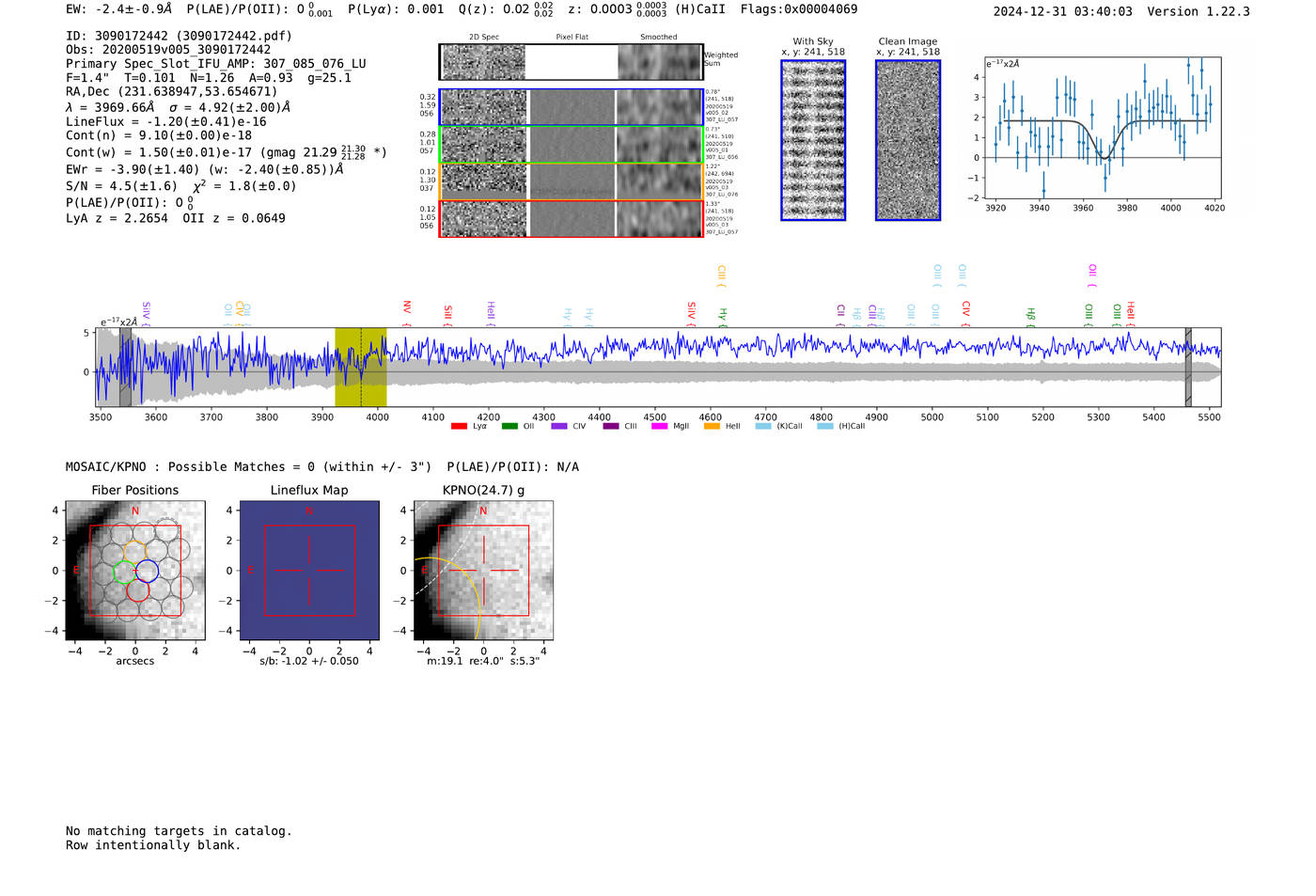Click the With Sky image thumbnail
Screen dimensions: 1316x896
point(813,141)
